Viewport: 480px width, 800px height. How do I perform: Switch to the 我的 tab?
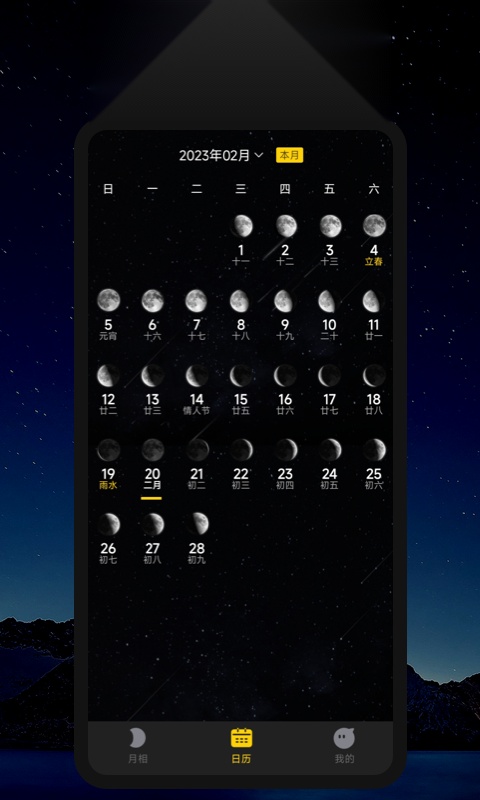click(344, 746)
